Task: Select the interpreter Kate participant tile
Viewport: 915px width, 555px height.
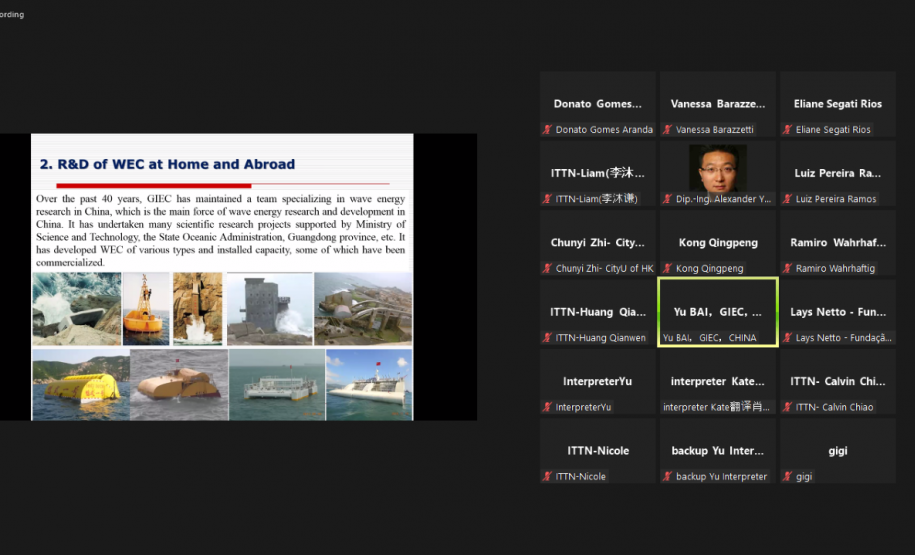Action: (717, 381)
